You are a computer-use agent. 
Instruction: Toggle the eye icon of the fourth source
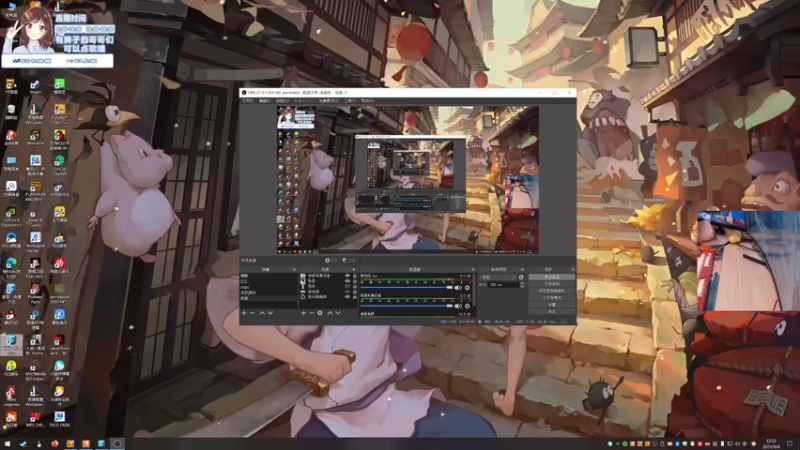[347, 291]
